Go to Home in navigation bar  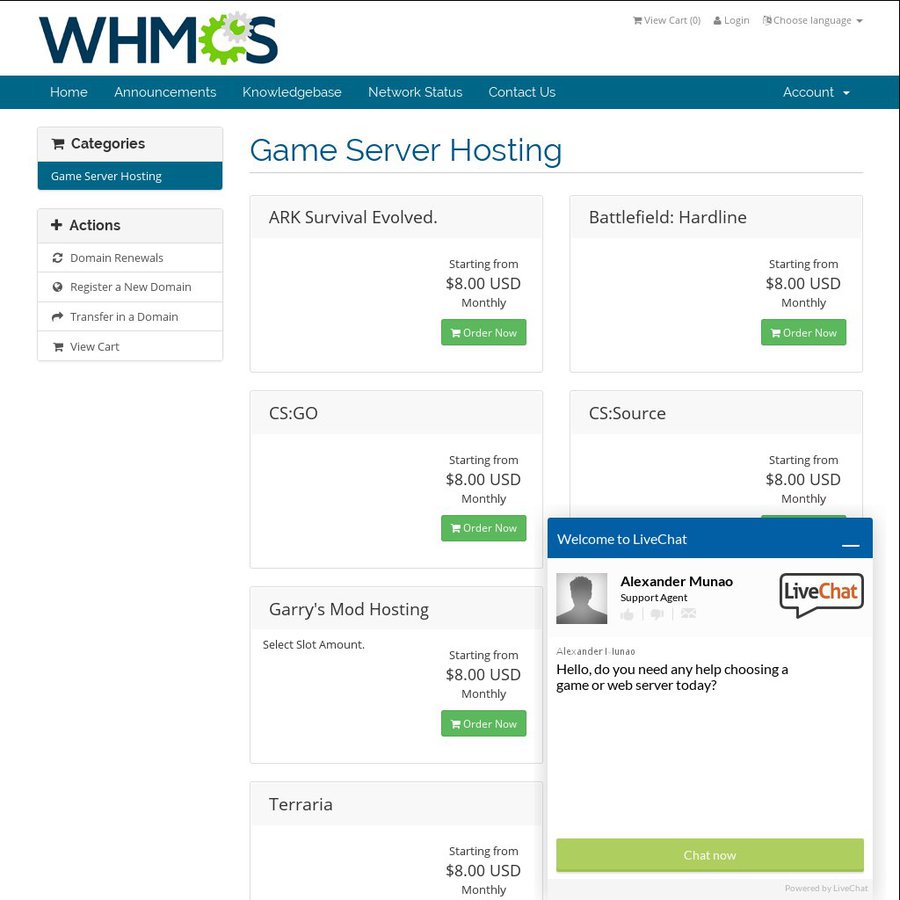[x=69, y=92]
